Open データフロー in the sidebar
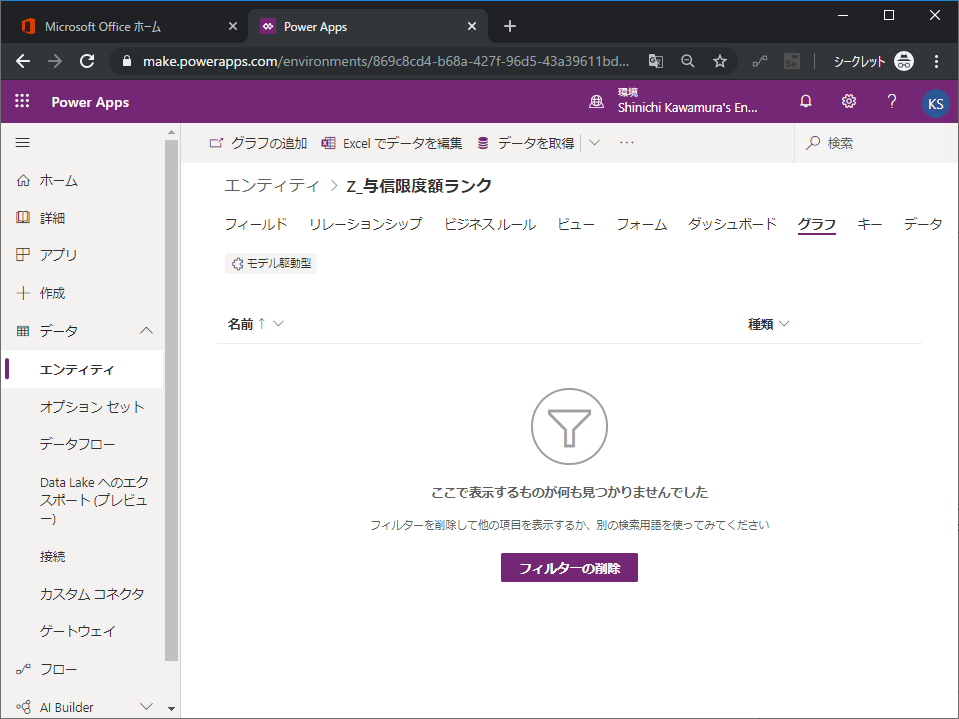The height and width of the screenshot is (719, 959). (x=78, y=444)
